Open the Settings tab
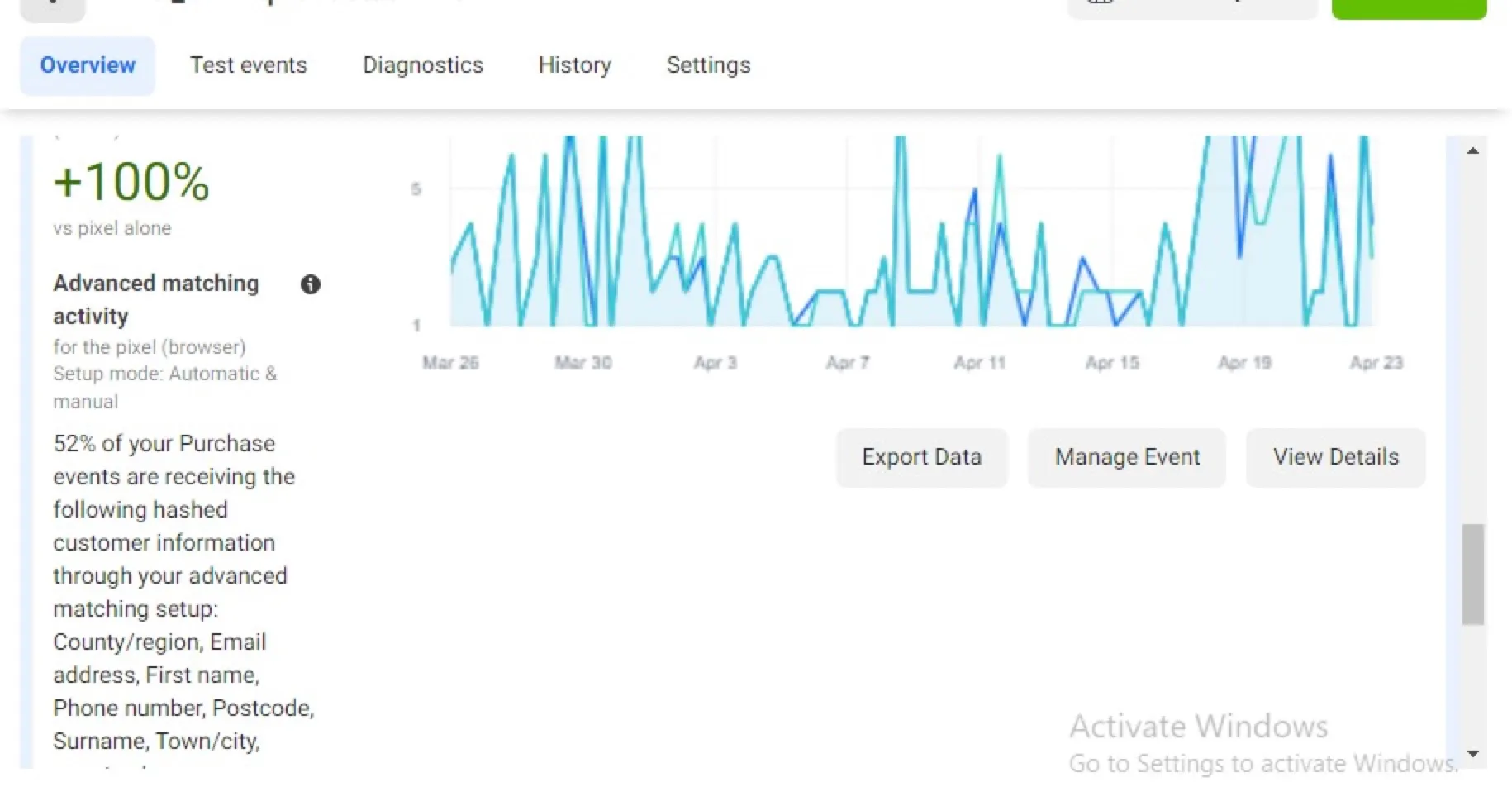Screen dimensions: 1512x787 (x=709, y=65)
